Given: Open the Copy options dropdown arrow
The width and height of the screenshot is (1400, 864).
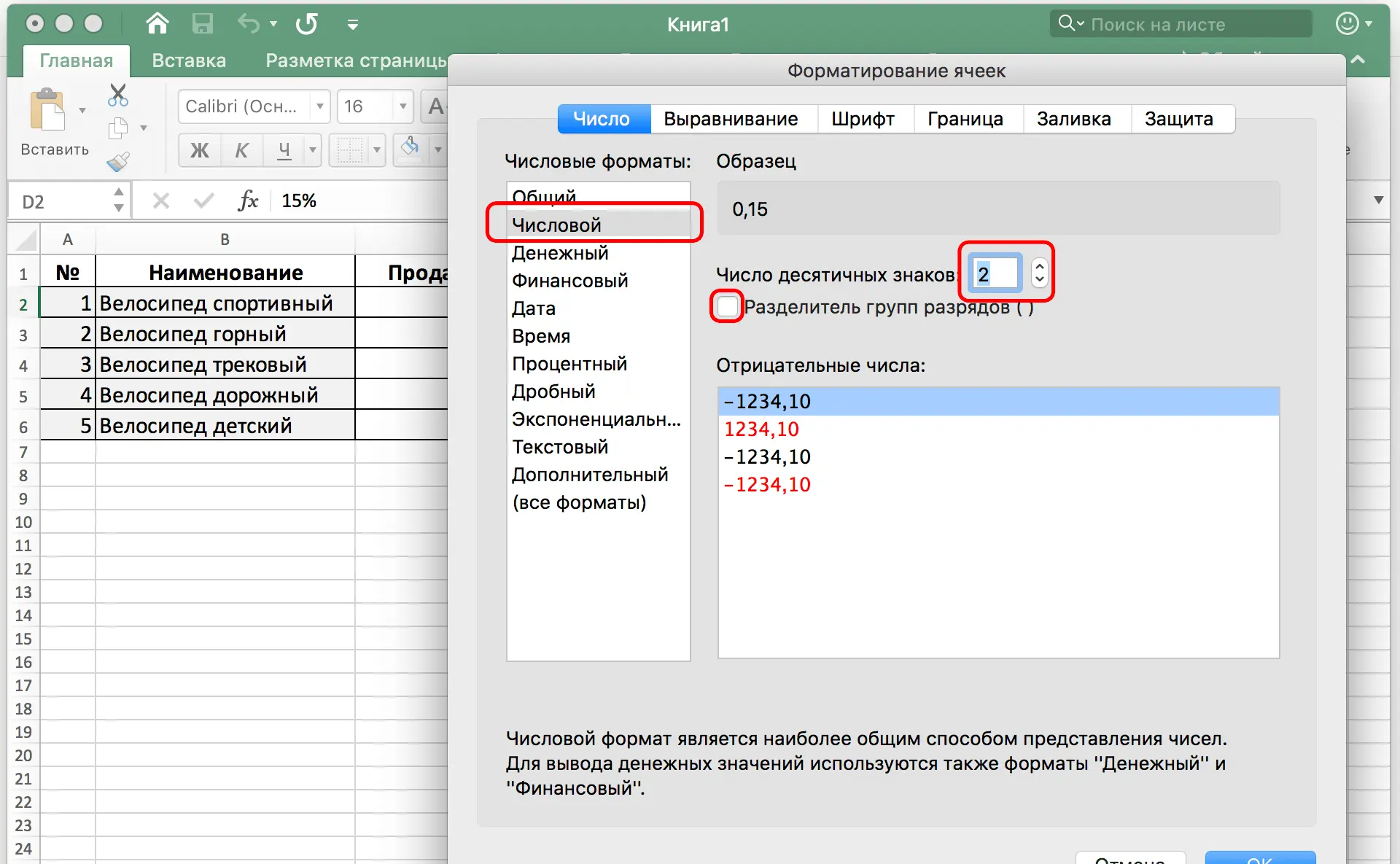Looking at the screenshot, I should (x=144, y=128).
